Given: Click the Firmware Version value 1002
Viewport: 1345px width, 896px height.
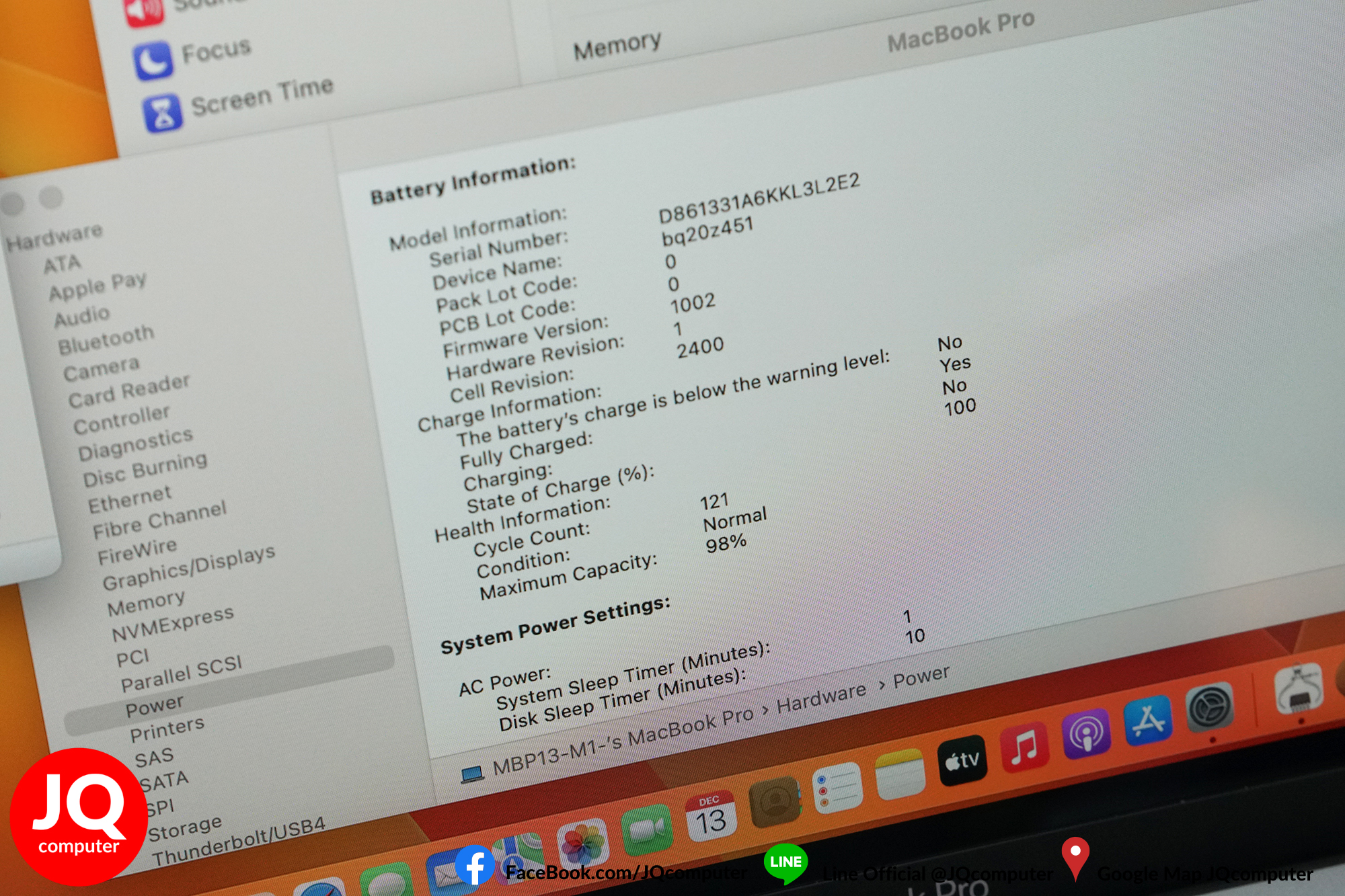Looking at the screenshot, I should 693,303.
